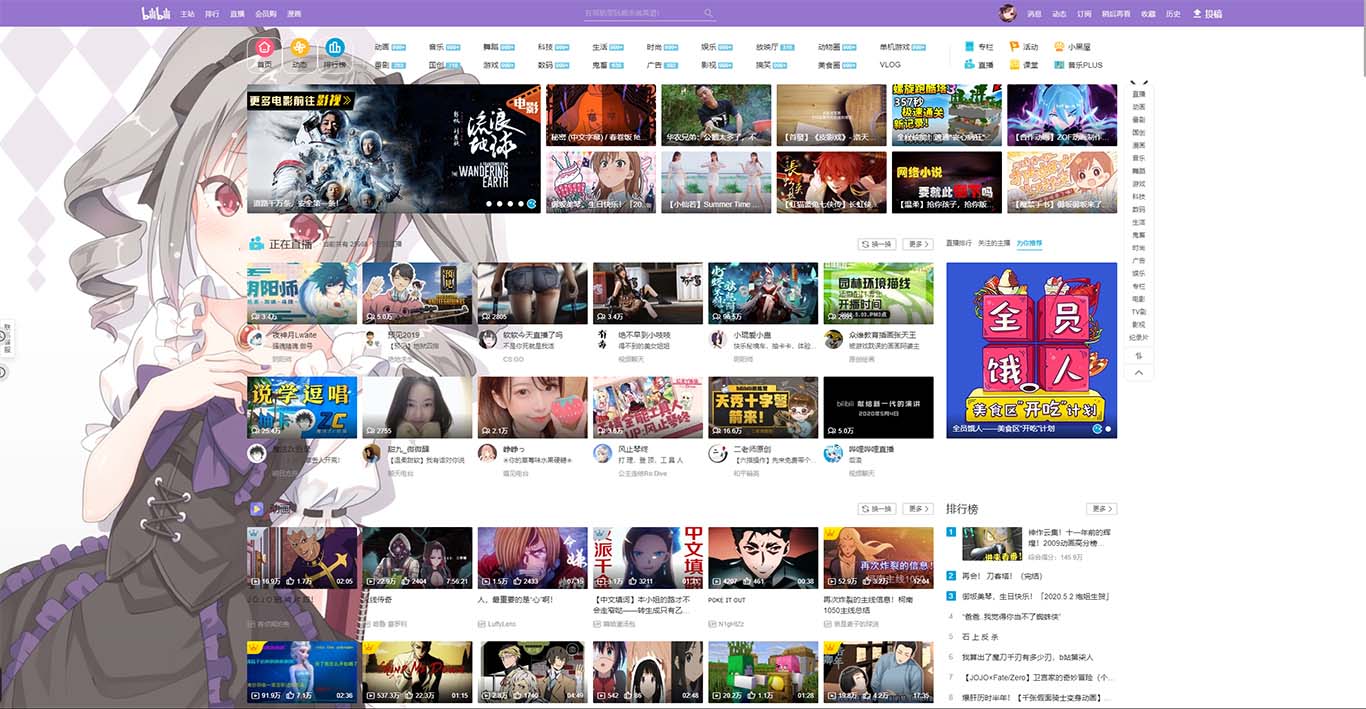Click the search magnifier icon
This screenshot has width=1366, height=709.
pyautogui.click(x=709, y=14)
